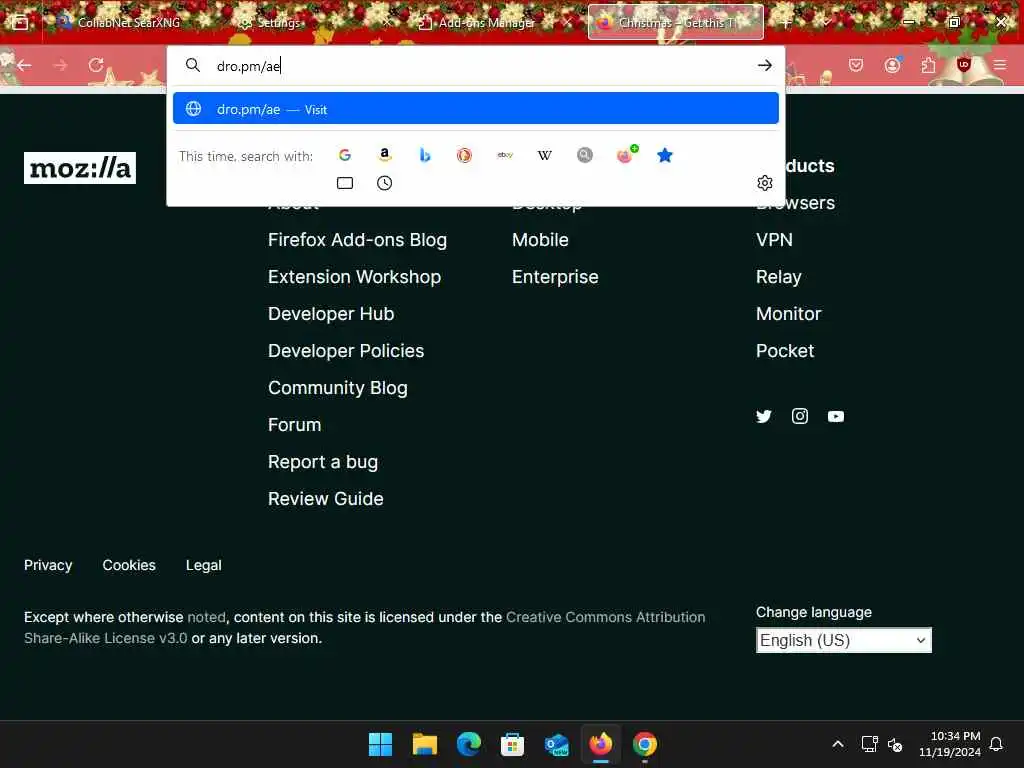Search this time with Amazon
The height and width of the screenshot is (768, 1024).
pyautogui.click(x=385, y=155)
